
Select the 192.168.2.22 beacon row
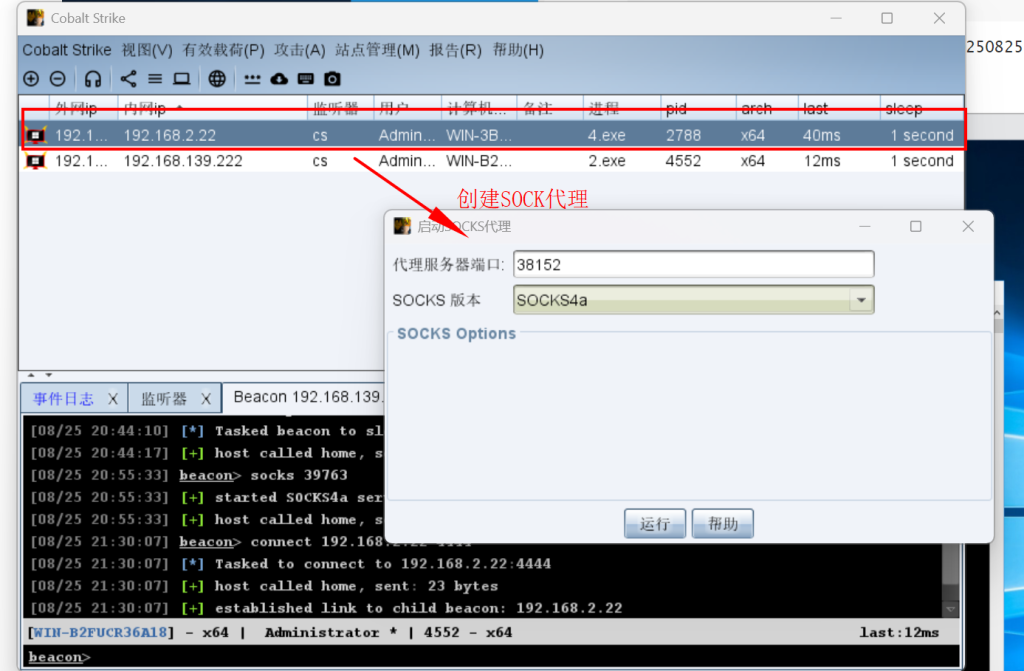(x=492, y=135)
